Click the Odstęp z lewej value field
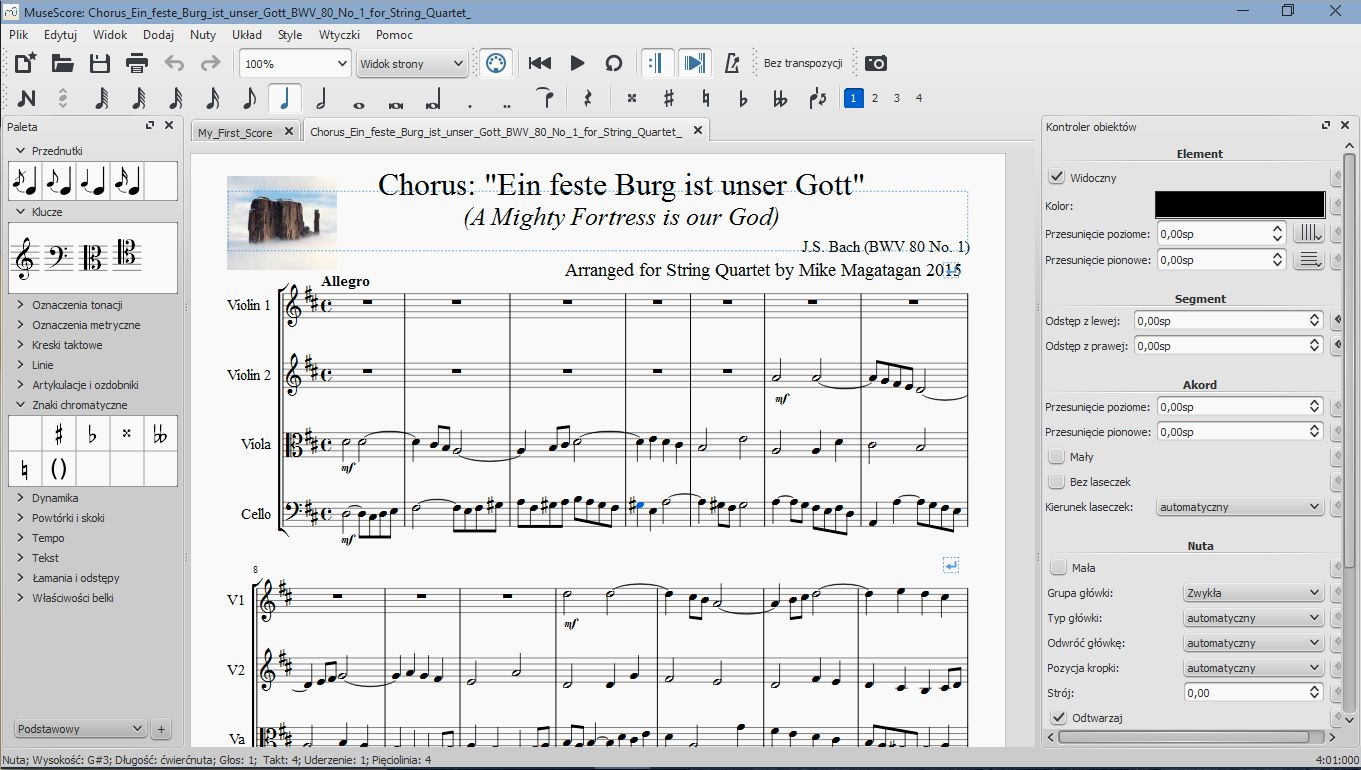 coord(1229,321)
